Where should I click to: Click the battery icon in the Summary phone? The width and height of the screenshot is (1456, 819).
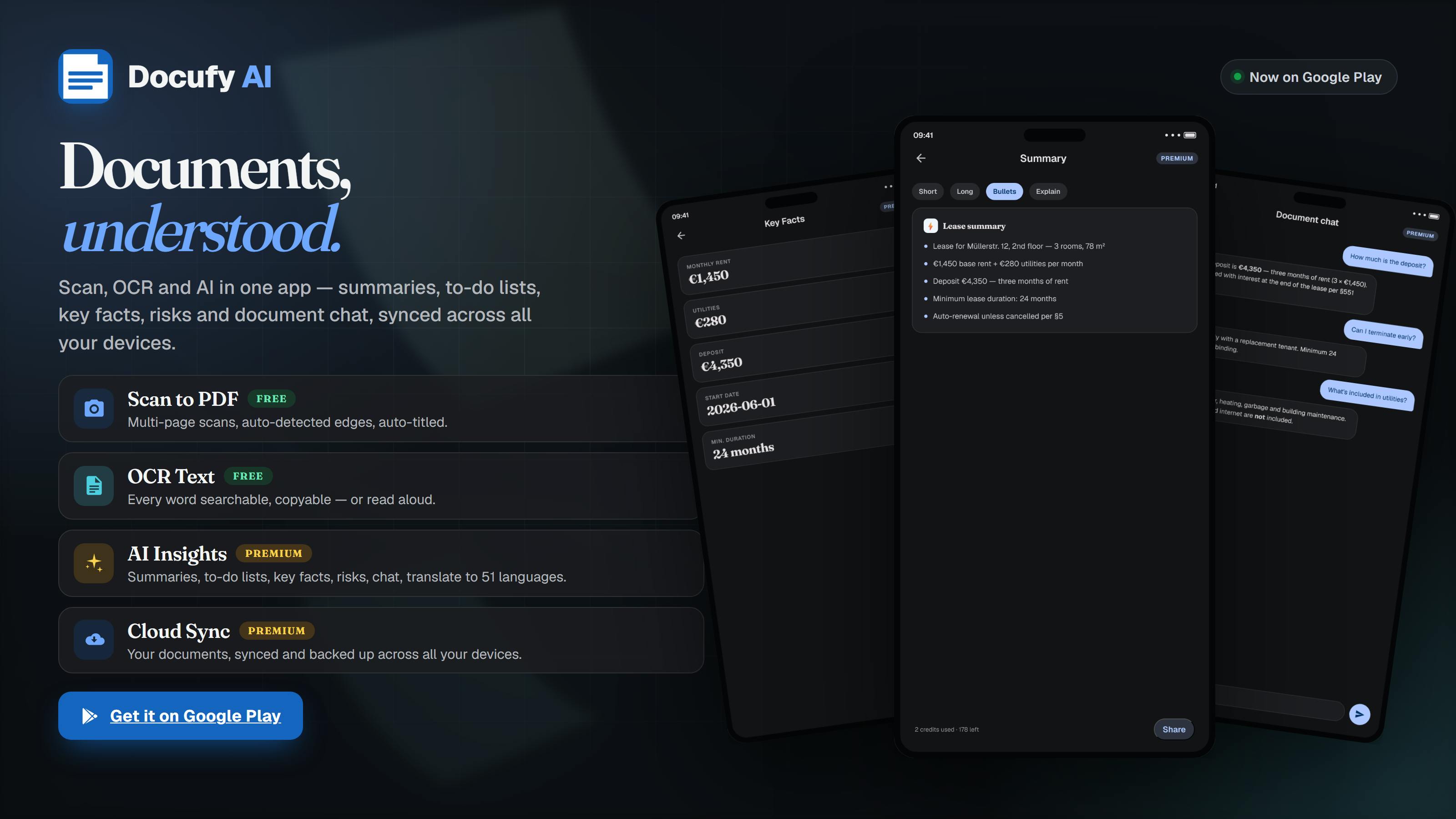click(x=1190, y=135)
